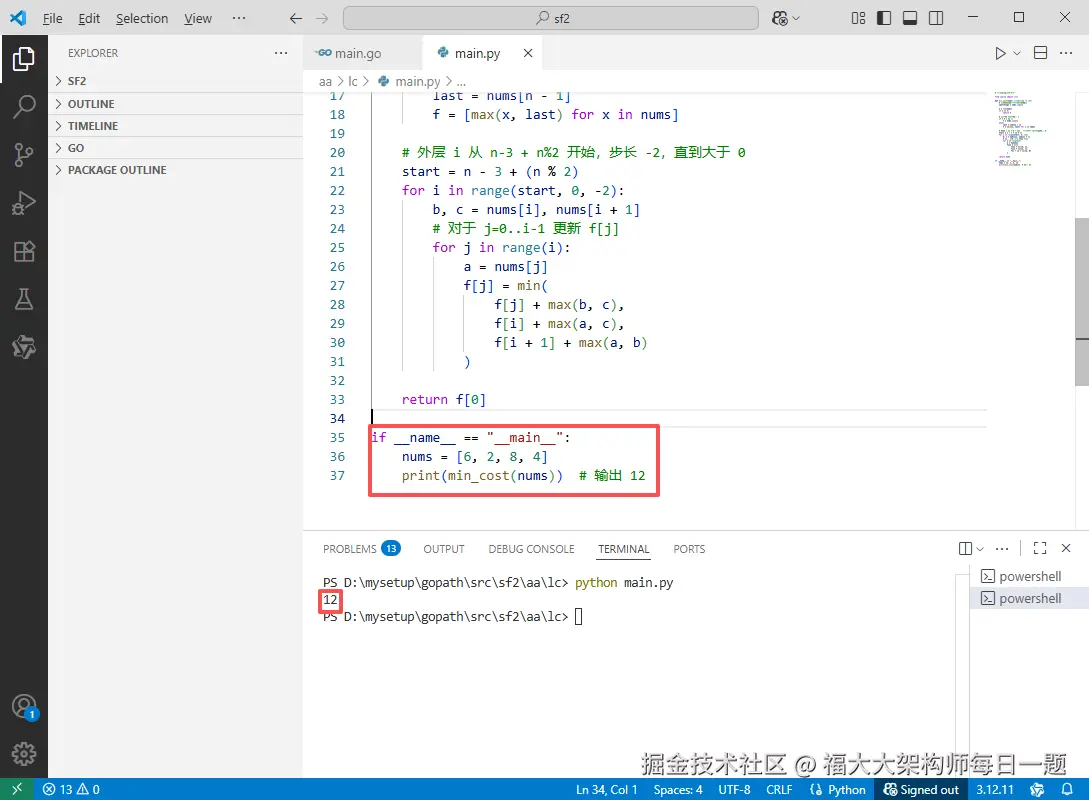Open editor More Actions ellipsis

(x=1066, y=53)
